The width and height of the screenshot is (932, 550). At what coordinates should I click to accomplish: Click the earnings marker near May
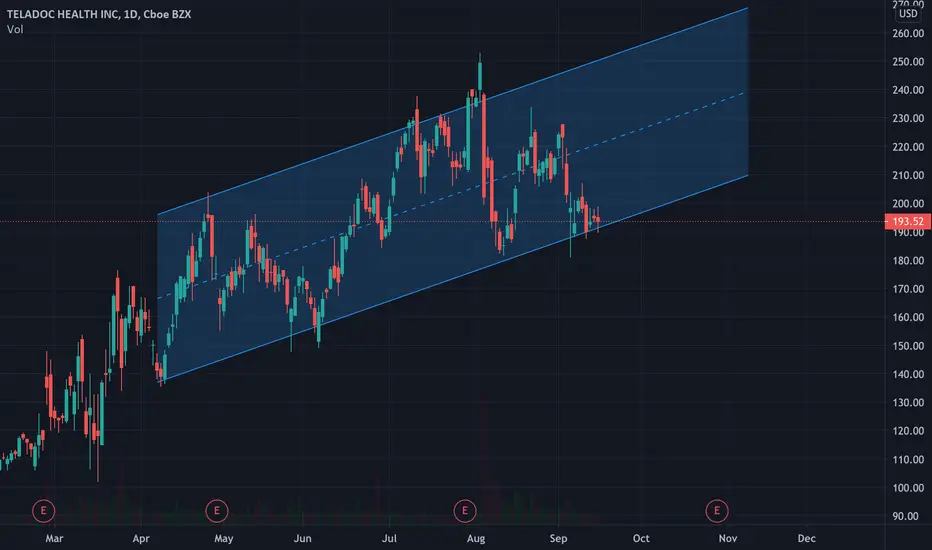217,511
